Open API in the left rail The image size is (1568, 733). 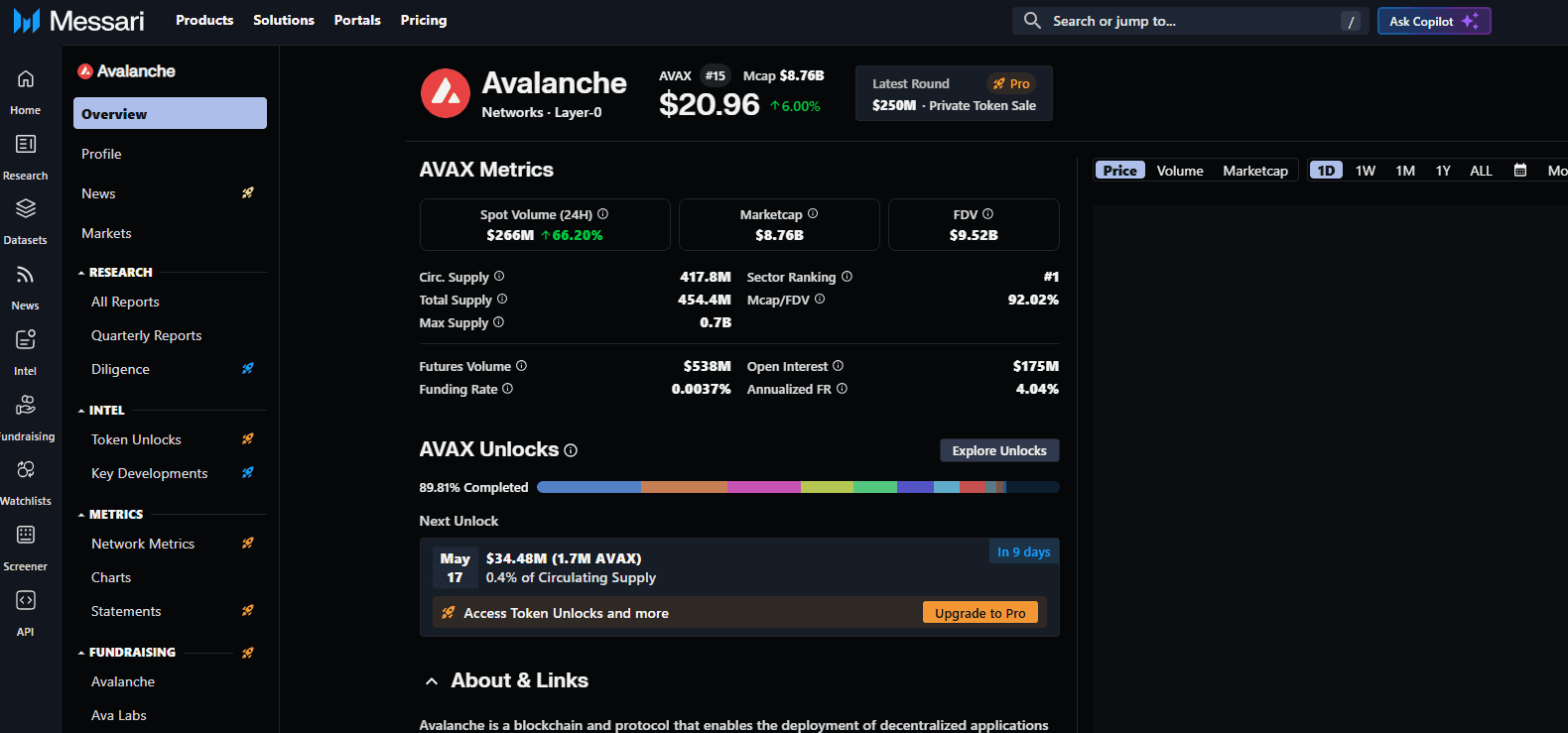26,613
